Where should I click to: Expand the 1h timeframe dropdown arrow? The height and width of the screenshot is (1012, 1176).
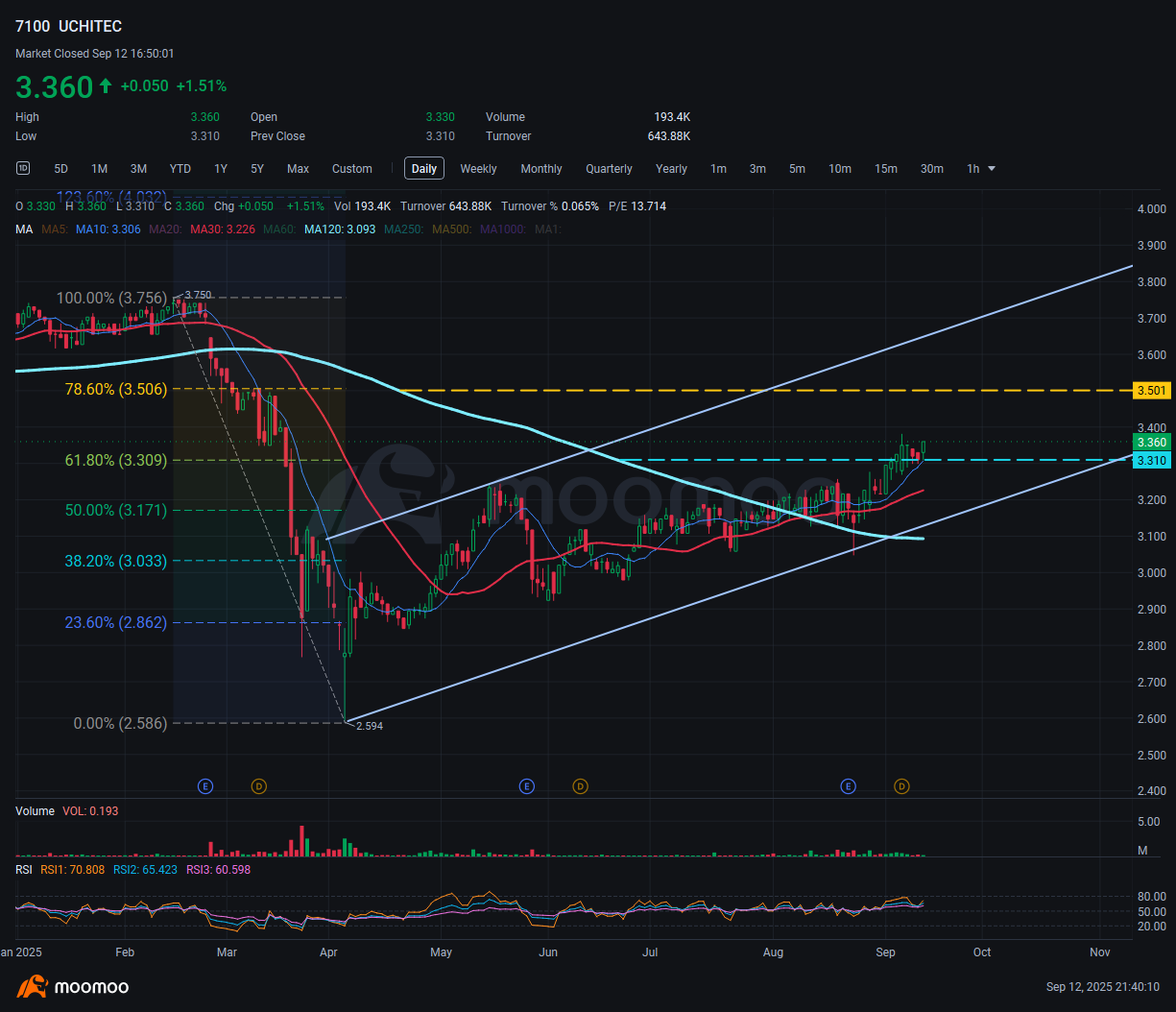(x=992, y=169)
